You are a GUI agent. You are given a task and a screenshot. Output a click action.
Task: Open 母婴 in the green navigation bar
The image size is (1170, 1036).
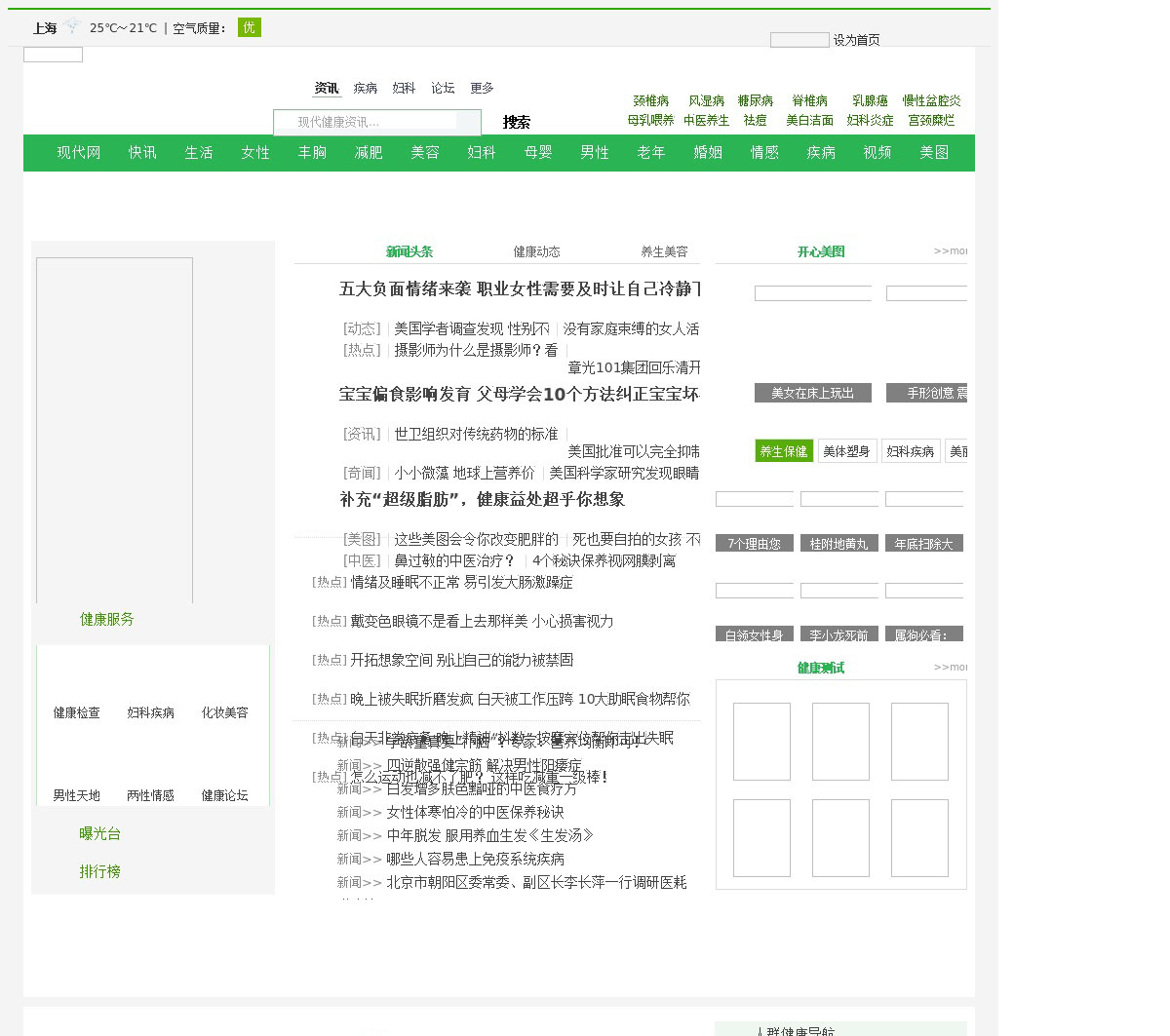538,152
